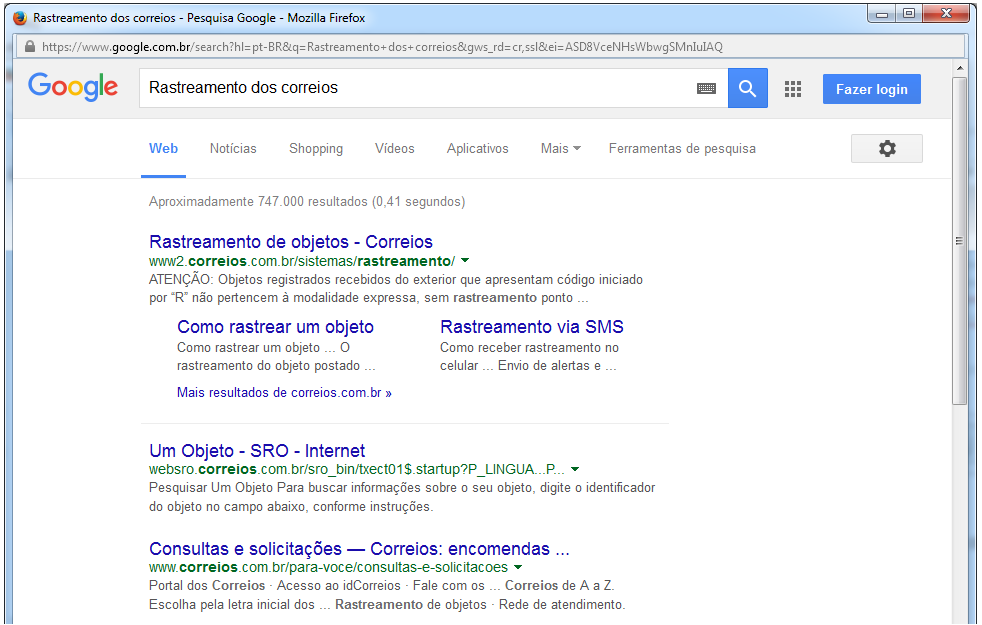Switch to the Aplicativos tab
Image resolution: width=982 pixels, height=625 pixels.
[x=477, y=148]
